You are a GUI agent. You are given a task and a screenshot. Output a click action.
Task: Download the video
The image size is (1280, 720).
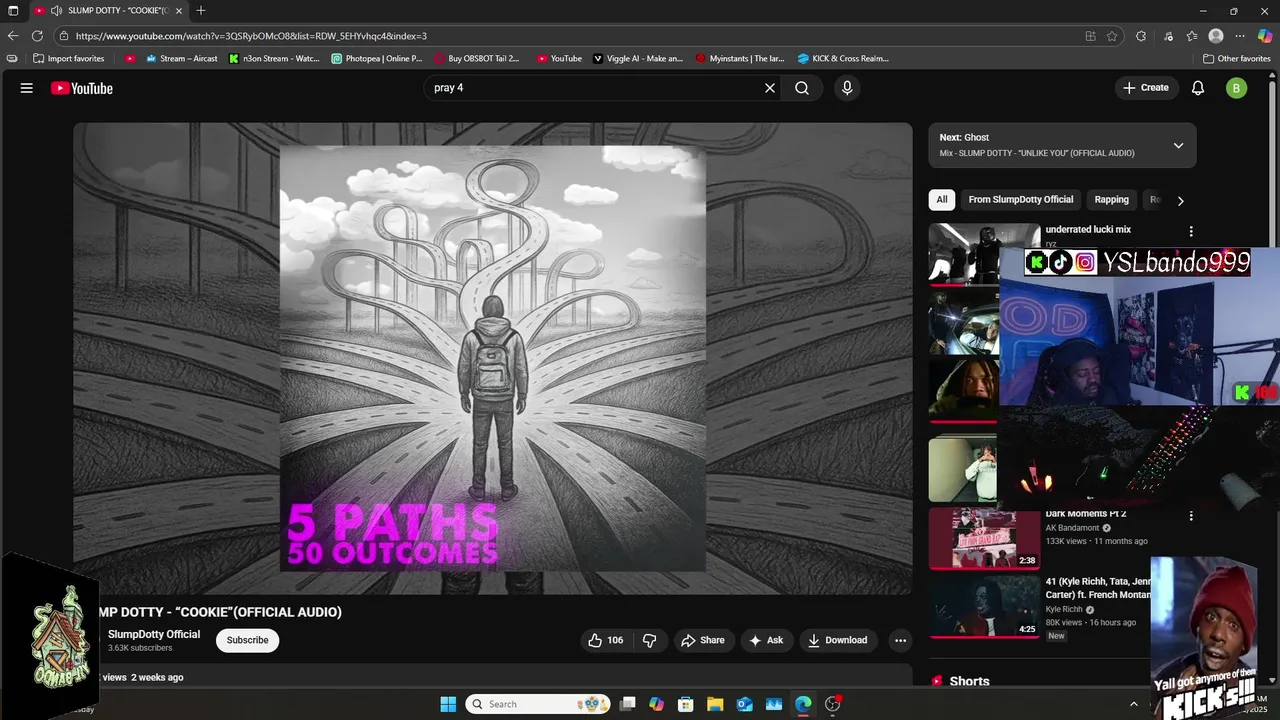tap(838, 640)
